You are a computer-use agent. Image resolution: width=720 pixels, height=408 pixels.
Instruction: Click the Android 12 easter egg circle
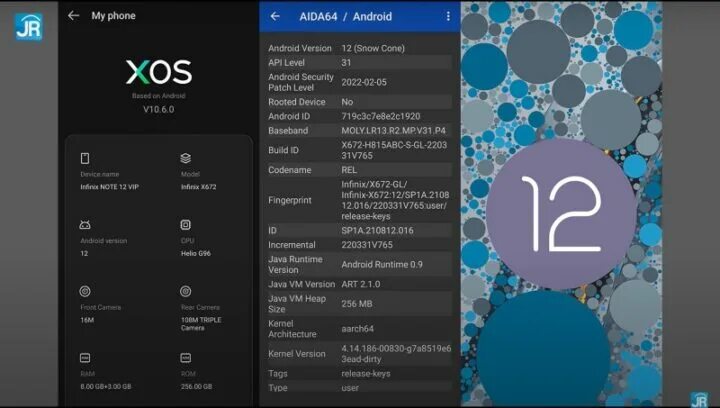point(561,214)
